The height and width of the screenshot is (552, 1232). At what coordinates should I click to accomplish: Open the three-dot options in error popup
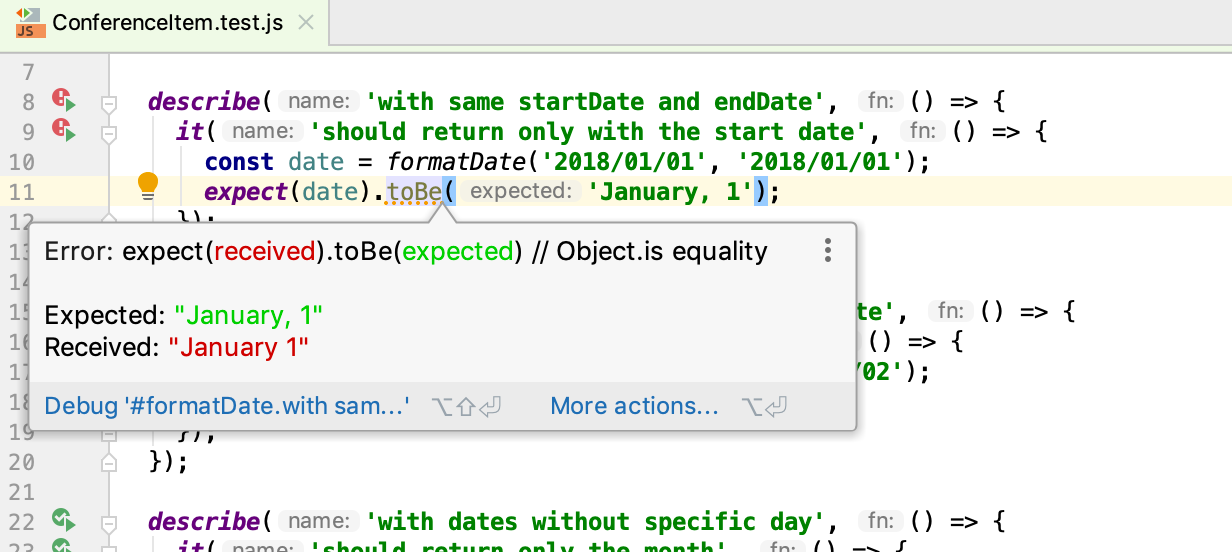(827, 251)
